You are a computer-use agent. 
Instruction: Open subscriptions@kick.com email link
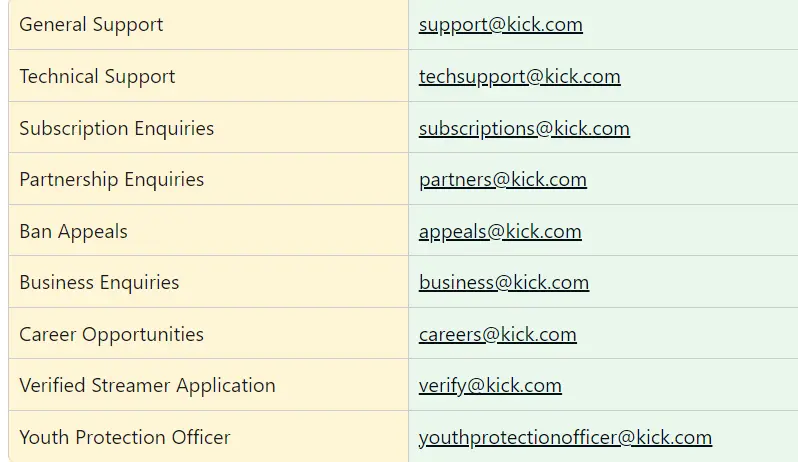point(524,128)
